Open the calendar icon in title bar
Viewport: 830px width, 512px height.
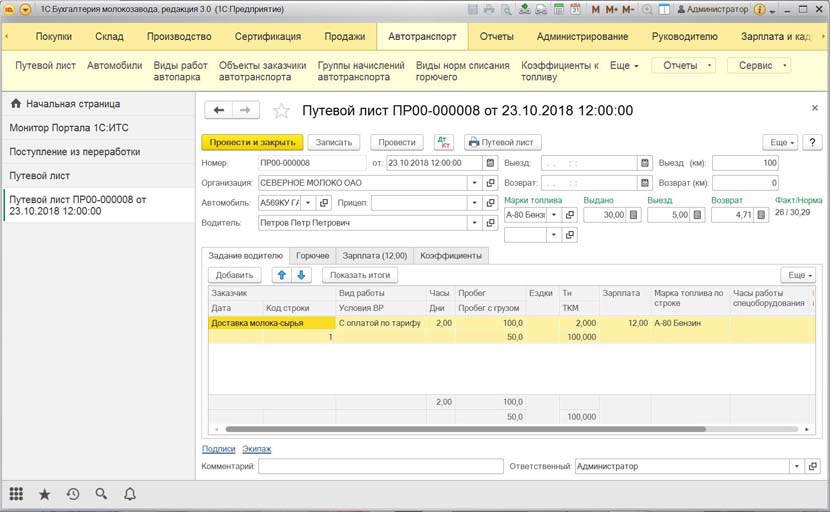(x=575, y=10)
